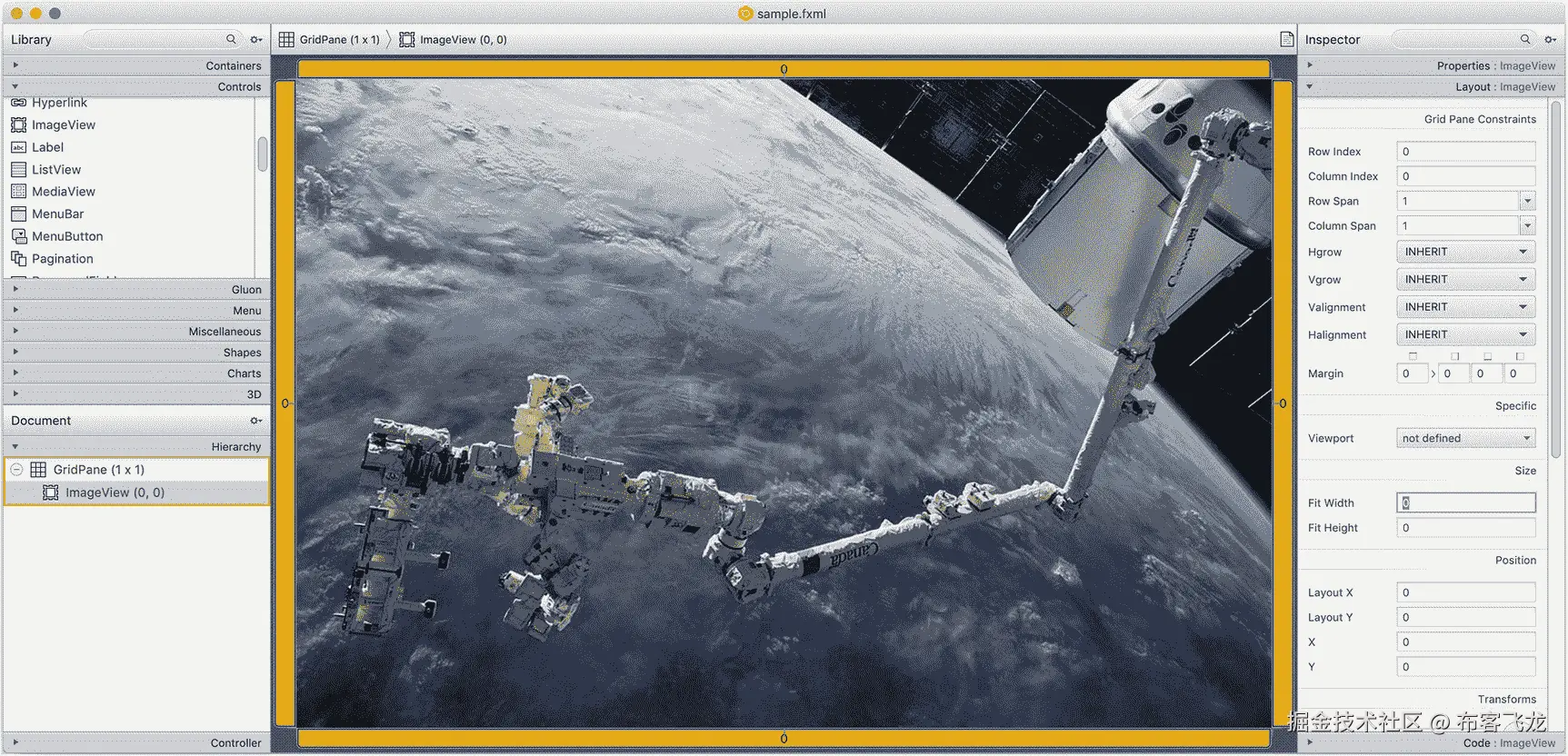Click the Column Index field
1568x756 pixels.
pos(1466,176)
